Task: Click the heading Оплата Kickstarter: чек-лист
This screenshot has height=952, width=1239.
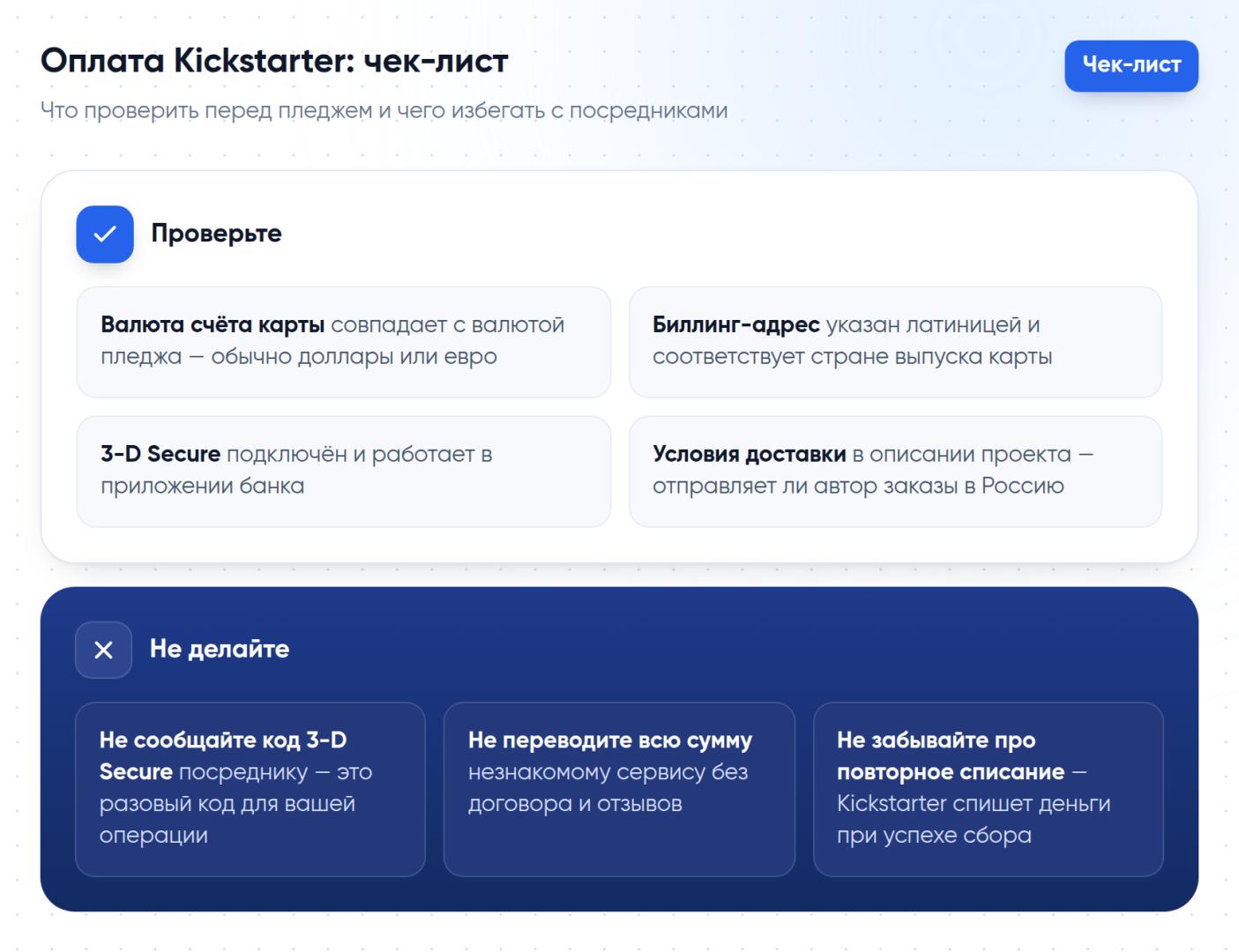Action: [x=274, y=61]
